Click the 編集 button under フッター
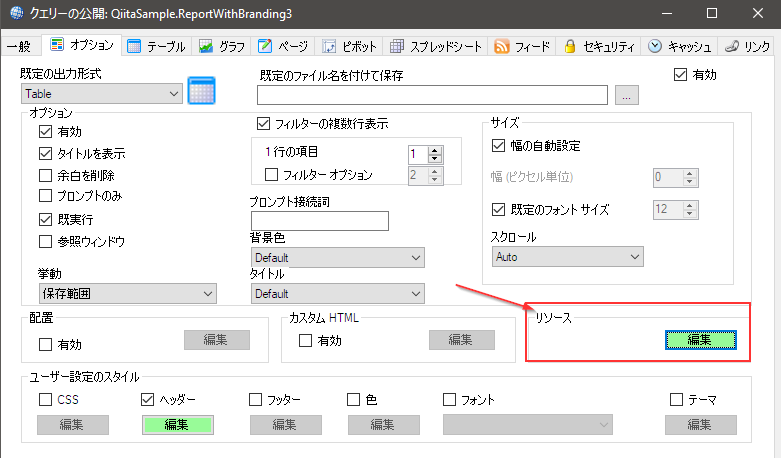This screenshot has height=458, width=781. pyautogui.click(x=286, y=425)
